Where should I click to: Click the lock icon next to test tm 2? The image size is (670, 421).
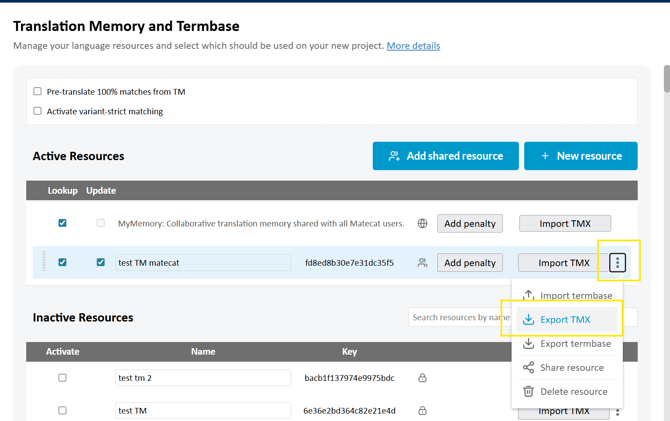click(422, 378)
